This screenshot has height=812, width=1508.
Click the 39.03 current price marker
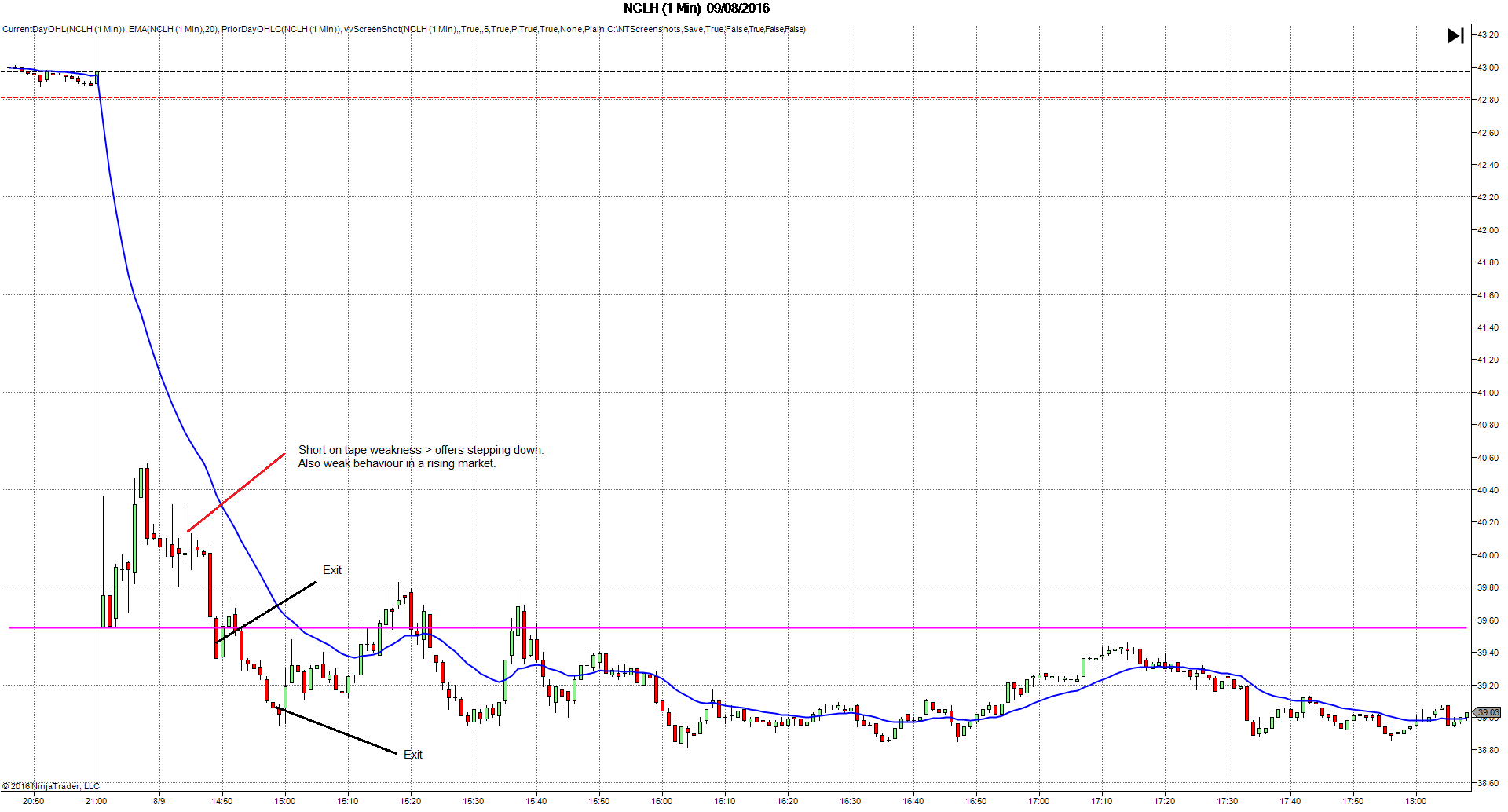[x=1488, y=712]
